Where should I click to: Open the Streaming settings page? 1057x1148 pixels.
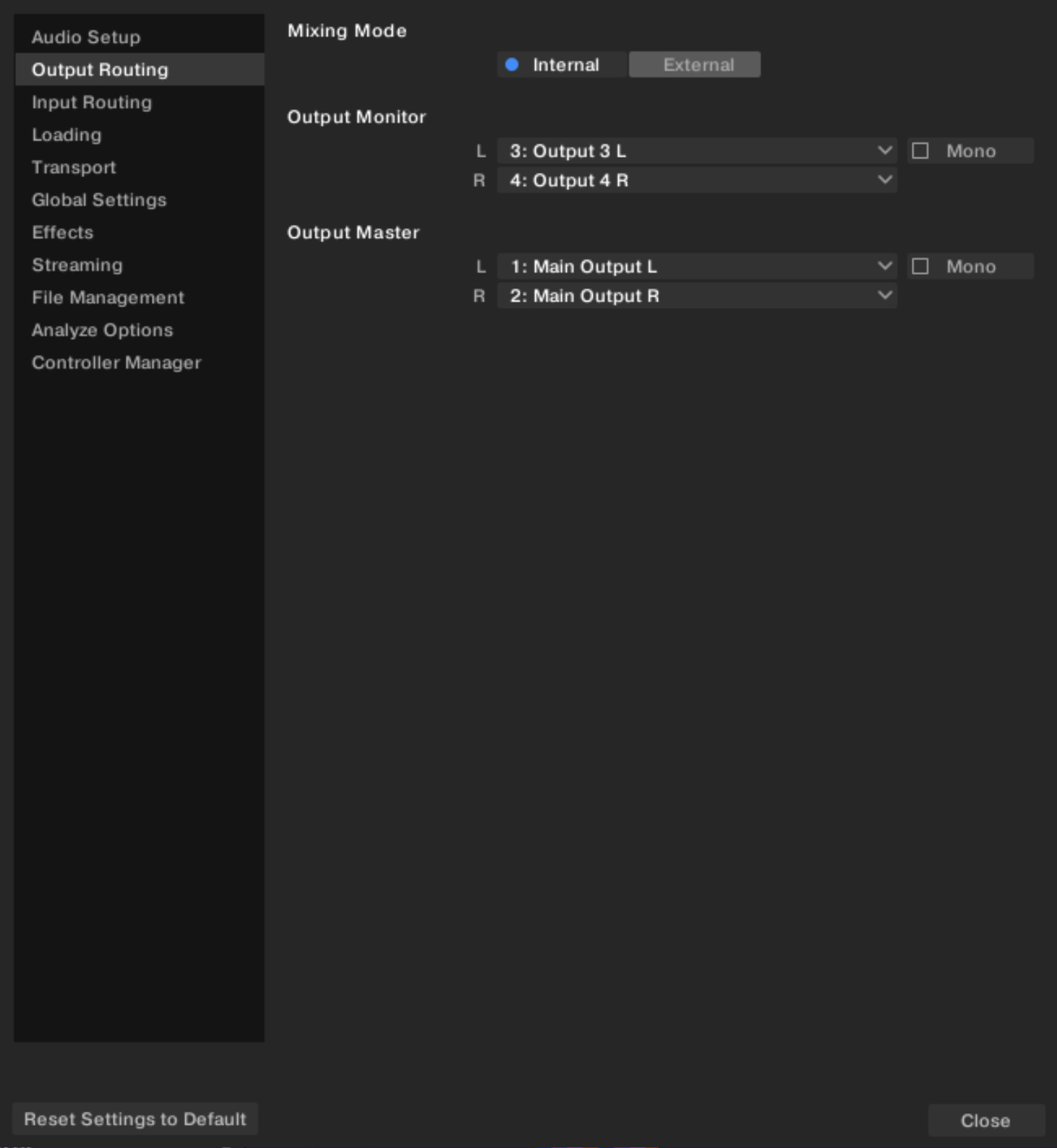[x=139, y=265]
